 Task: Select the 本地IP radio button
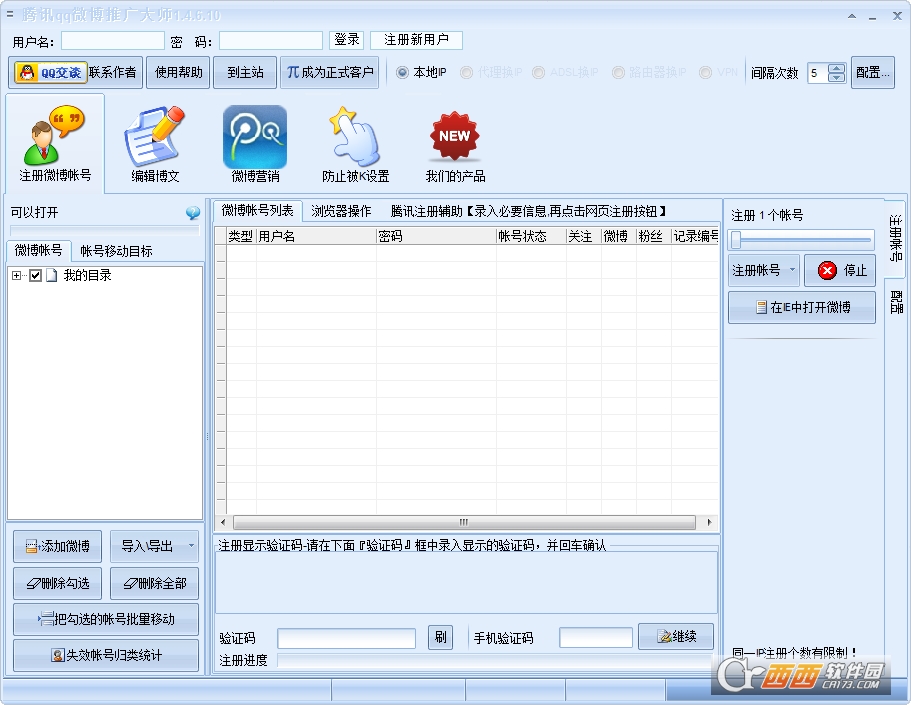pyautogui.click(x=402, y=73)
